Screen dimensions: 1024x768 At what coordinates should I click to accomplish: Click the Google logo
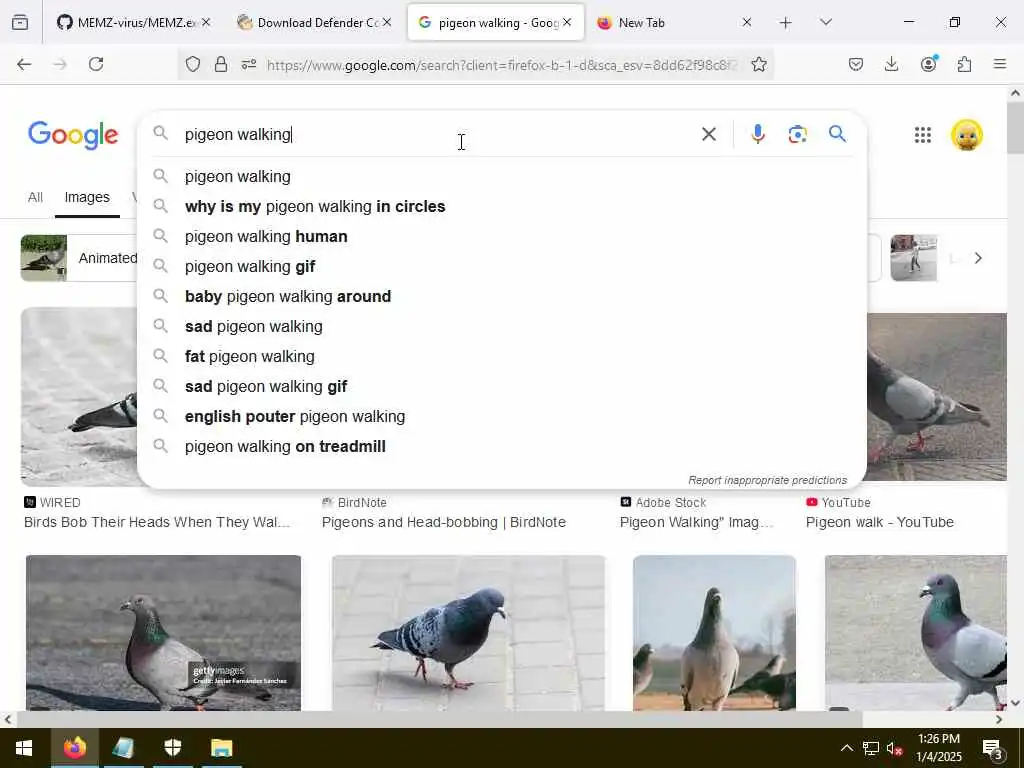point(73,135)
